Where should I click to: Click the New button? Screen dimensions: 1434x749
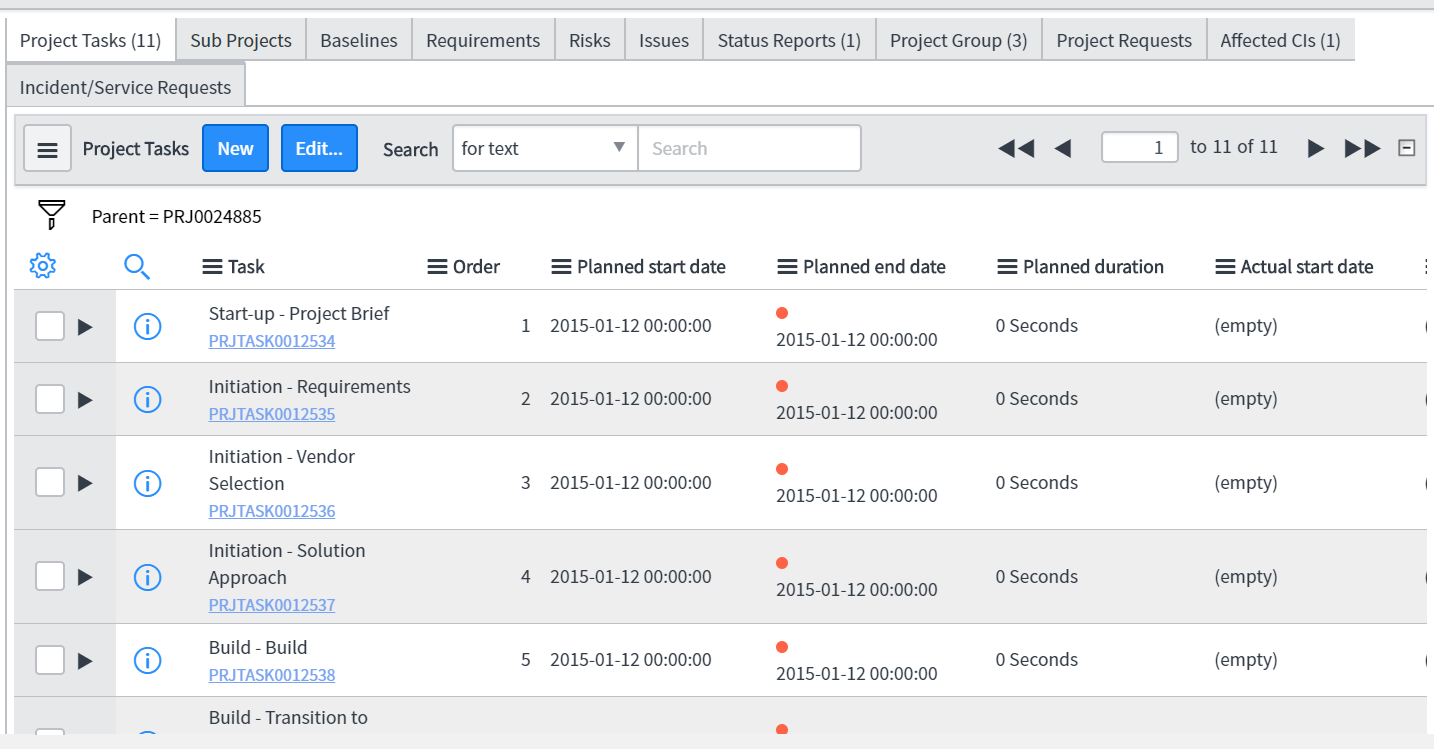[x=235, y=148]
